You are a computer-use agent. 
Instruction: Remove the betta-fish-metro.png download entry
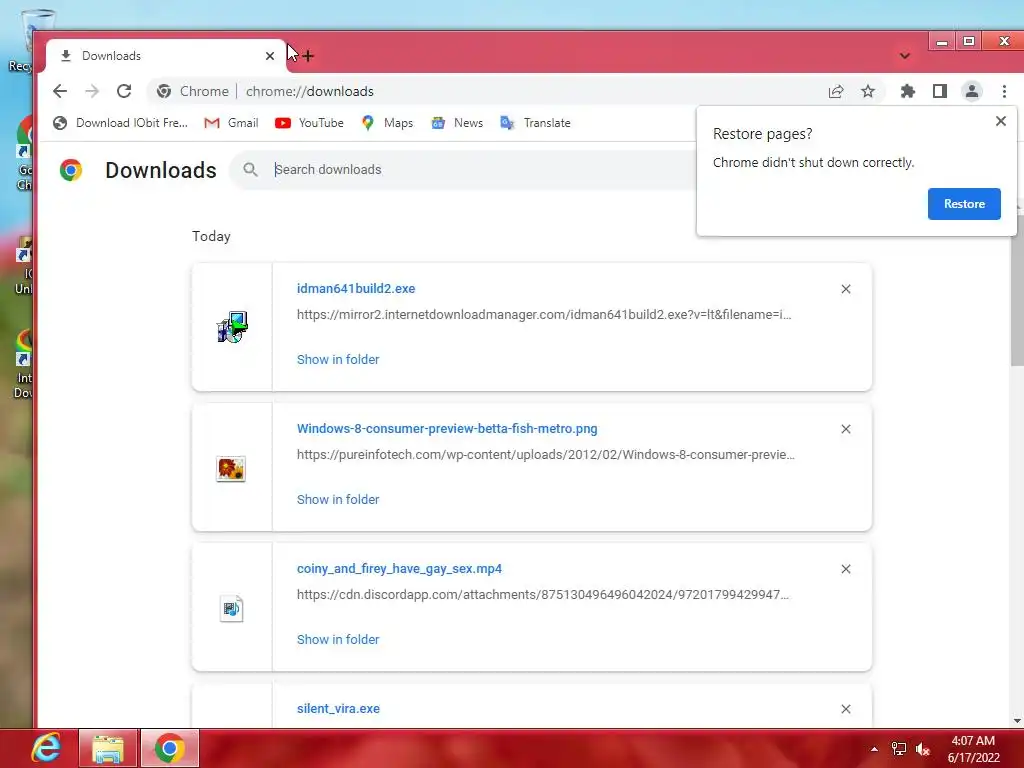click(x=846, y=429)
